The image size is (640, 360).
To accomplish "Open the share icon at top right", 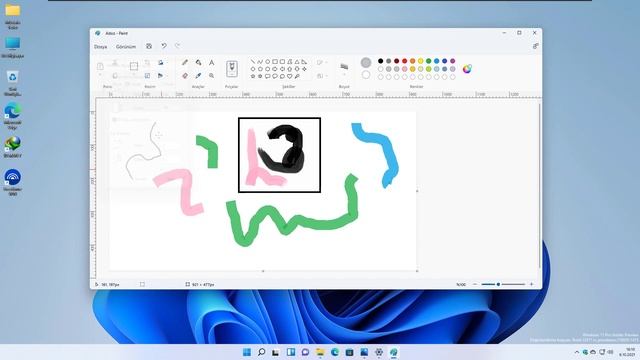I will (x=536, y=46).
